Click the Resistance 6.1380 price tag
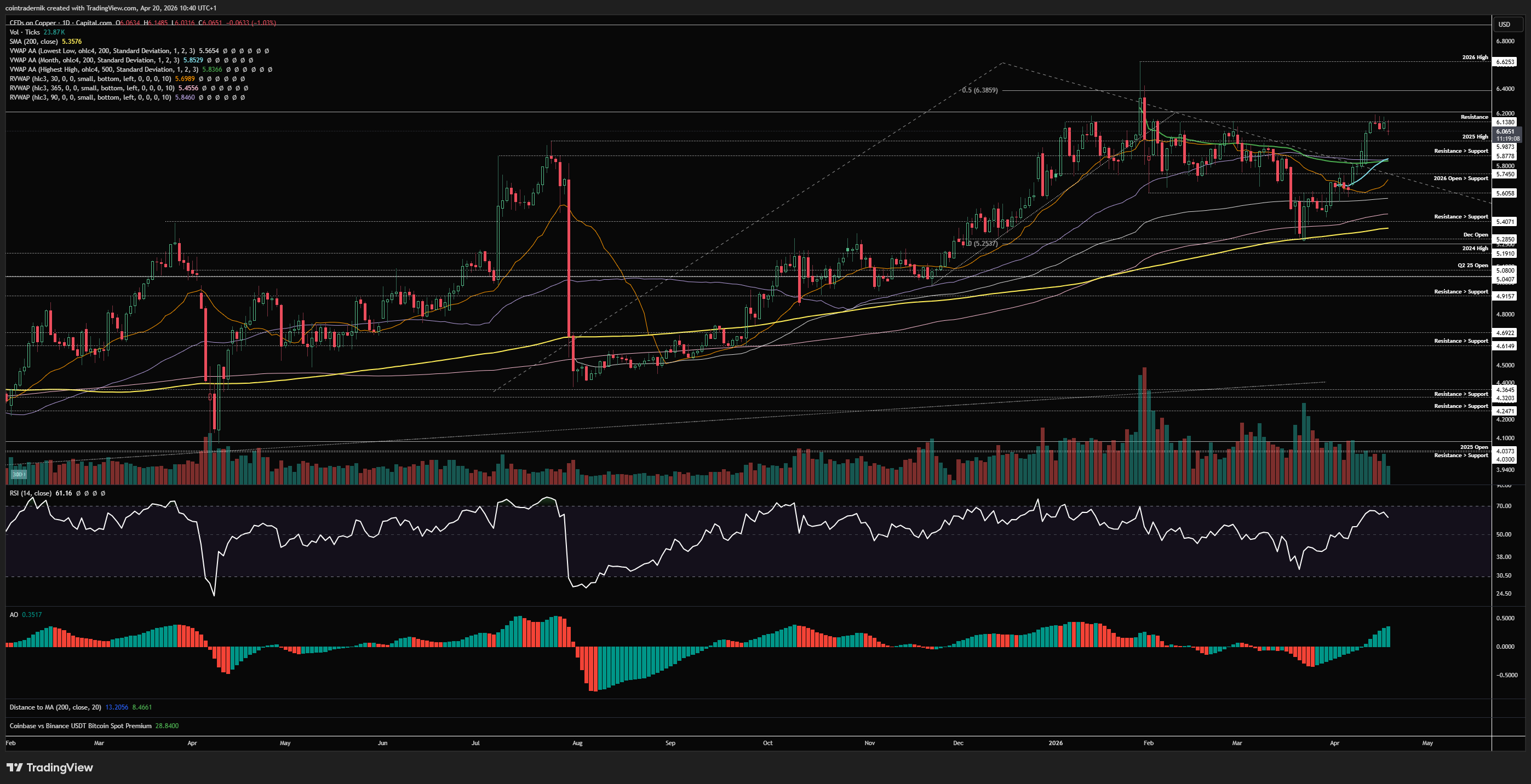This screenshot has height=784, width=1531. (x=1505, y=122)
